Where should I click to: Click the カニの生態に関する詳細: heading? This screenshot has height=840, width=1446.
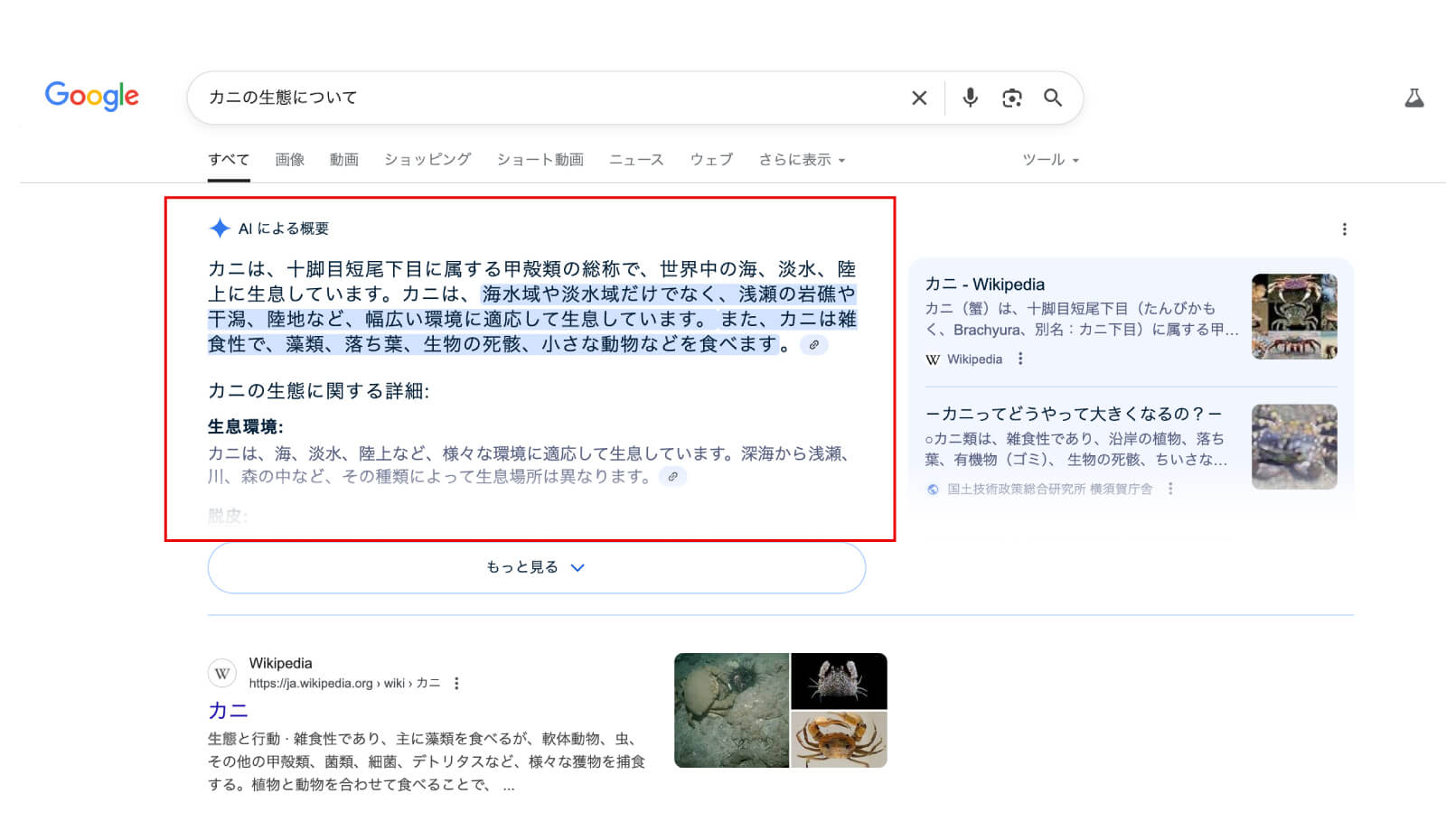coord(319,391)
